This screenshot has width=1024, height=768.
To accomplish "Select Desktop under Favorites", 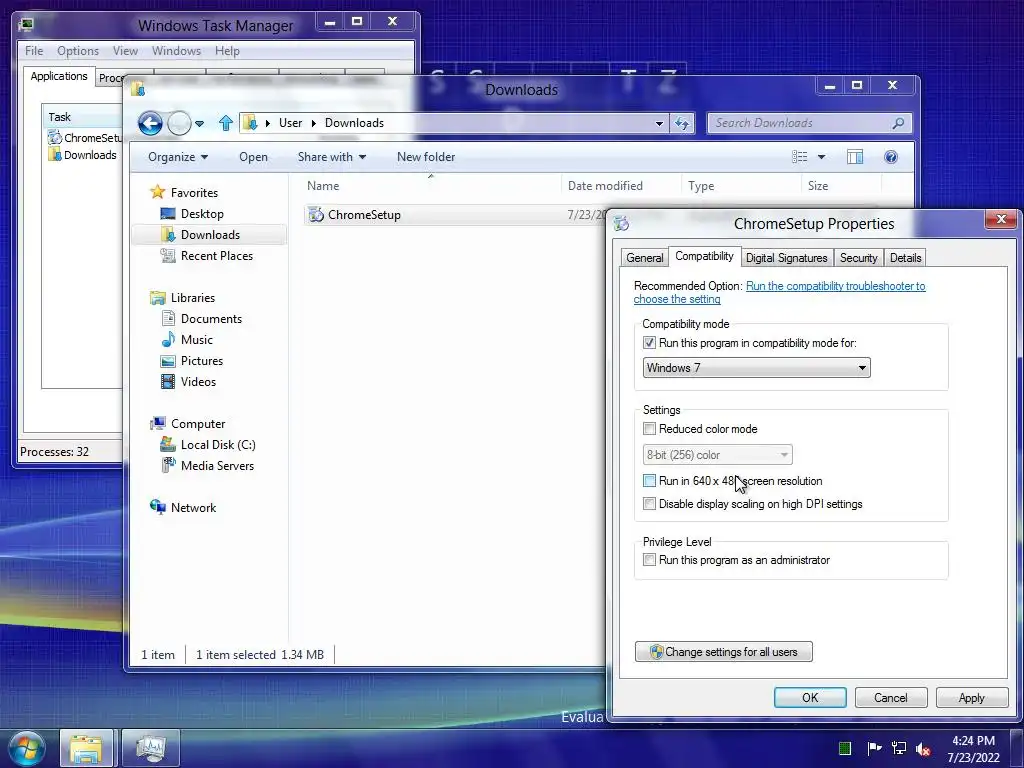I will [202, 214].
